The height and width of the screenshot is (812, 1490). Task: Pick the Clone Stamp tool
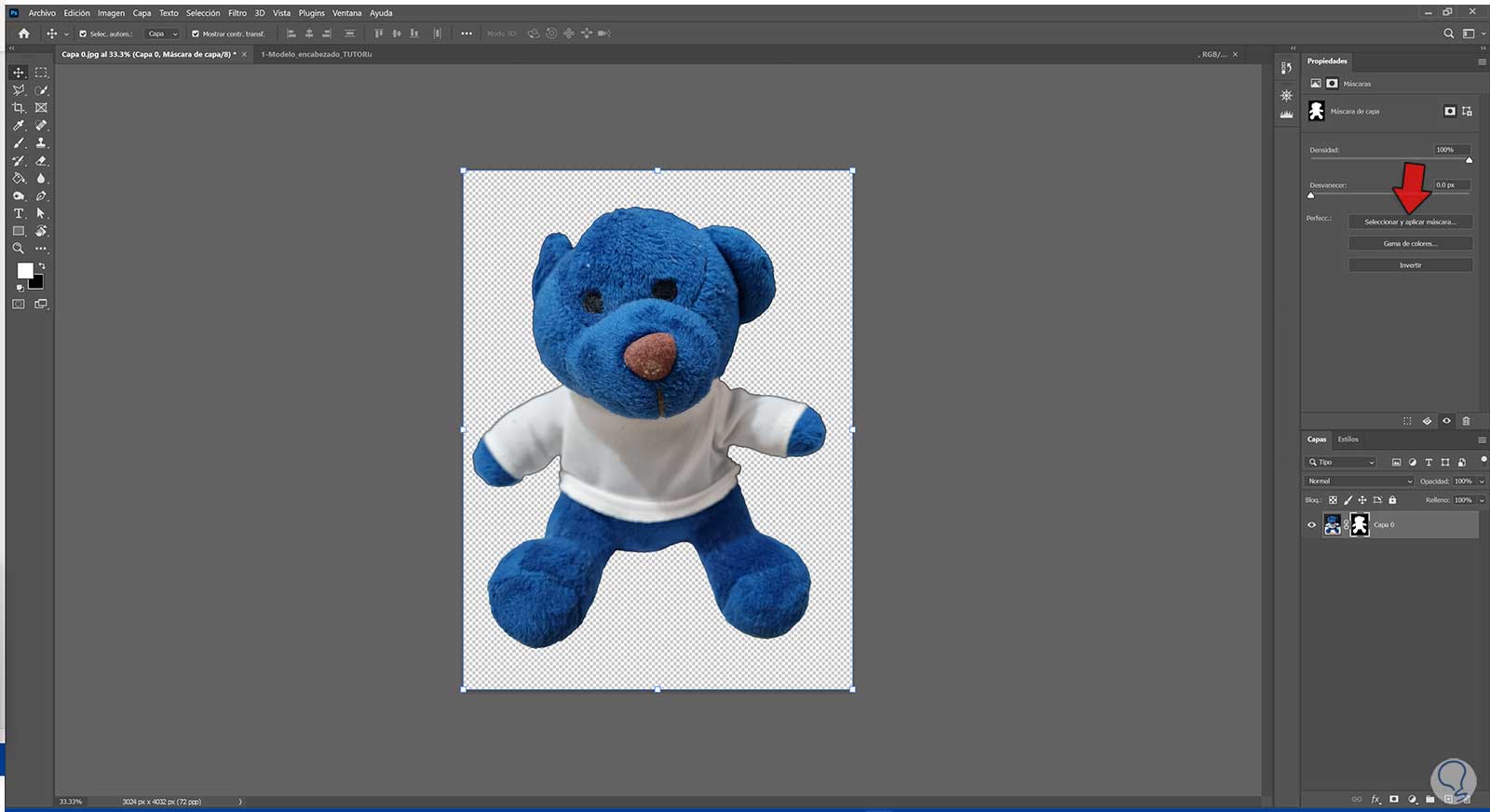click(41, 143)
